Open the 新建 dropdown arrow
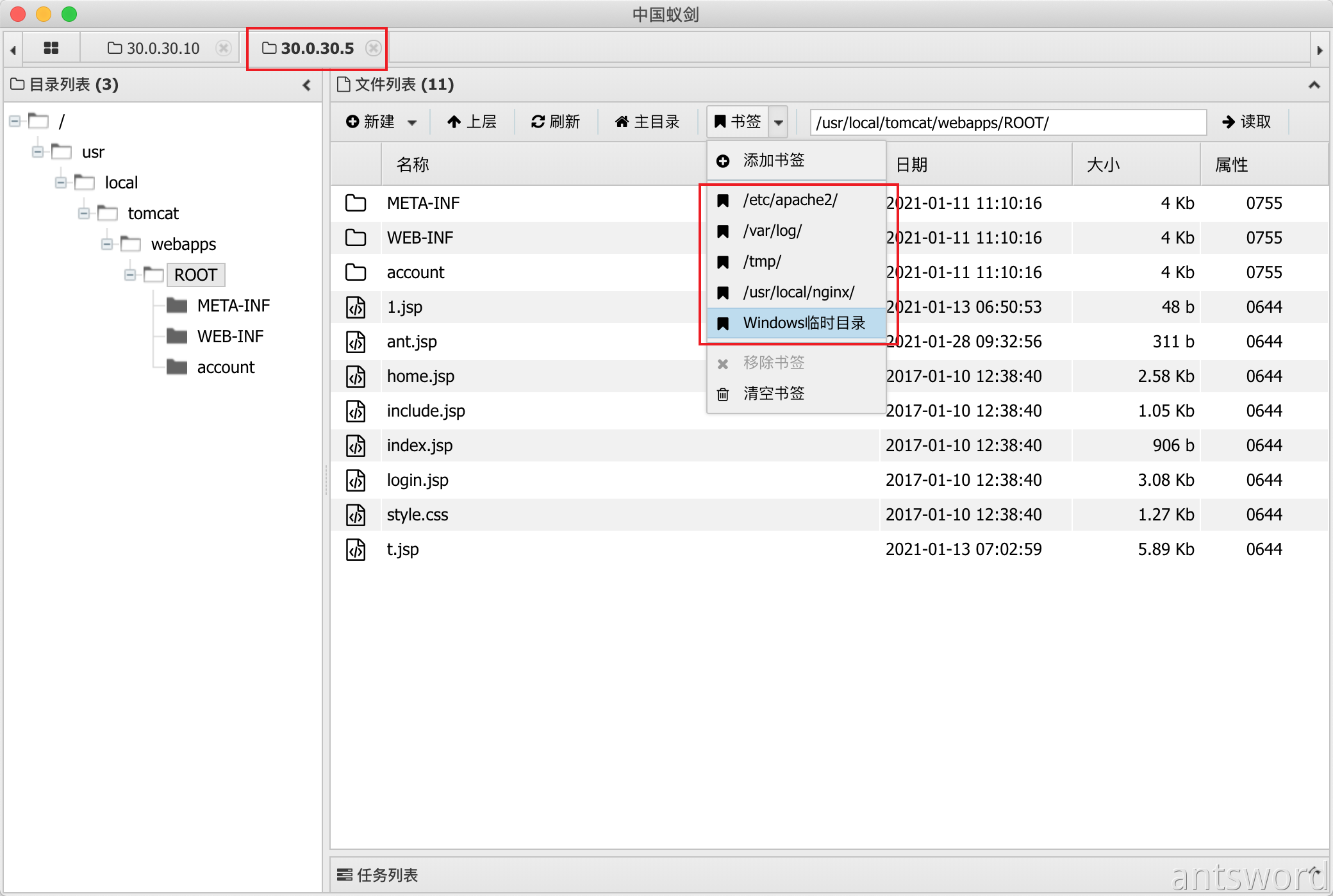The width and height of the screenshot is (1333, 896). pos(412,122)
